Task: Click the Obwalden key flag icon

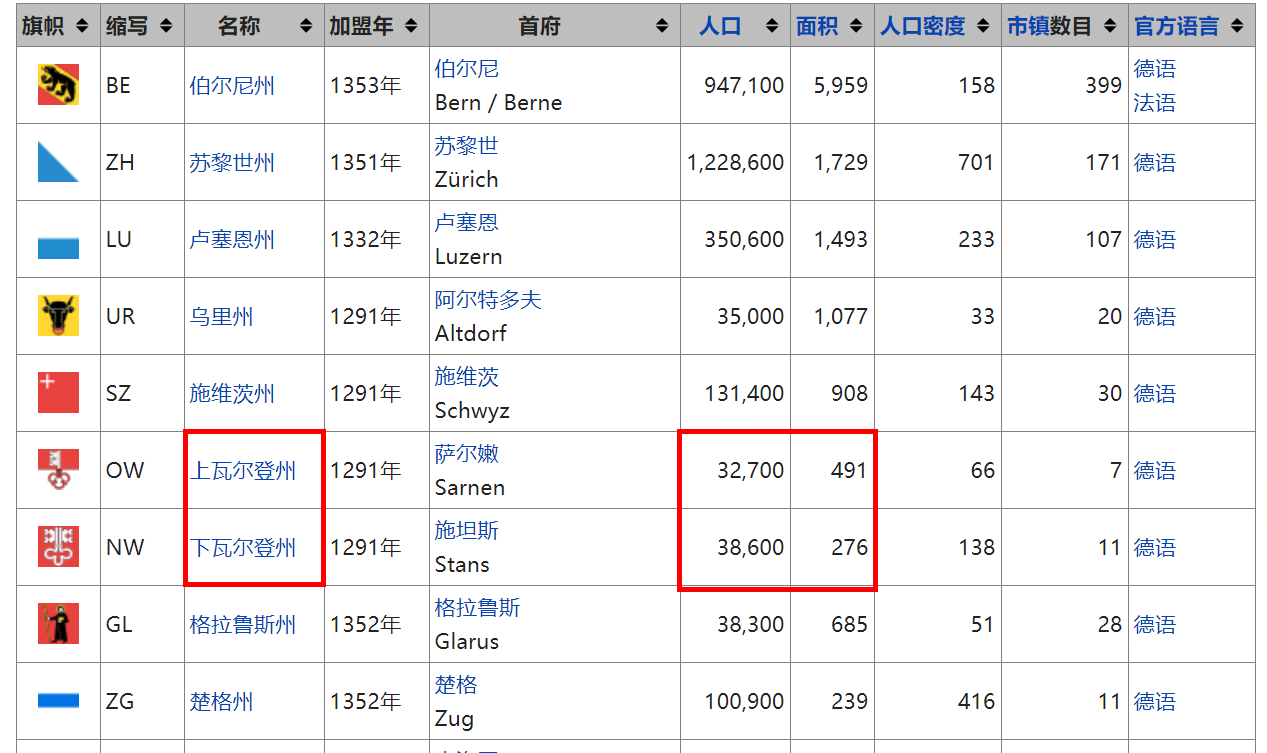Action: 58,470
